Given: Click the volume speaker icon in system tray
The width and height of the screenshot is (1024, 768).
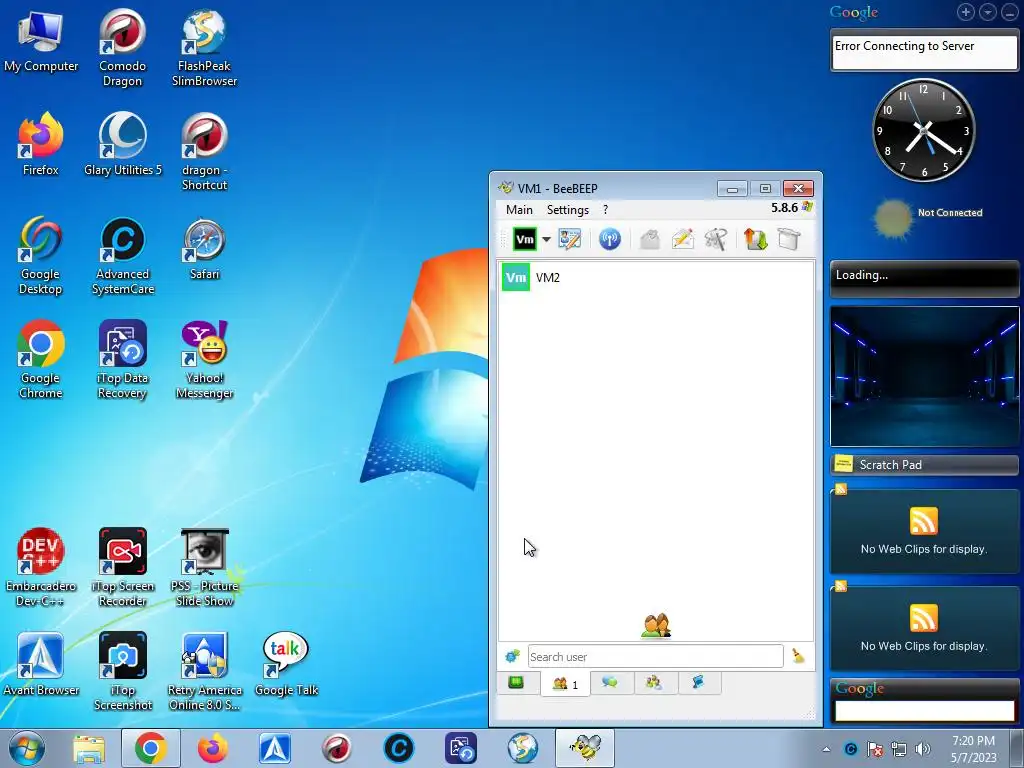Looking at the screenshot, I should point(922,749).
